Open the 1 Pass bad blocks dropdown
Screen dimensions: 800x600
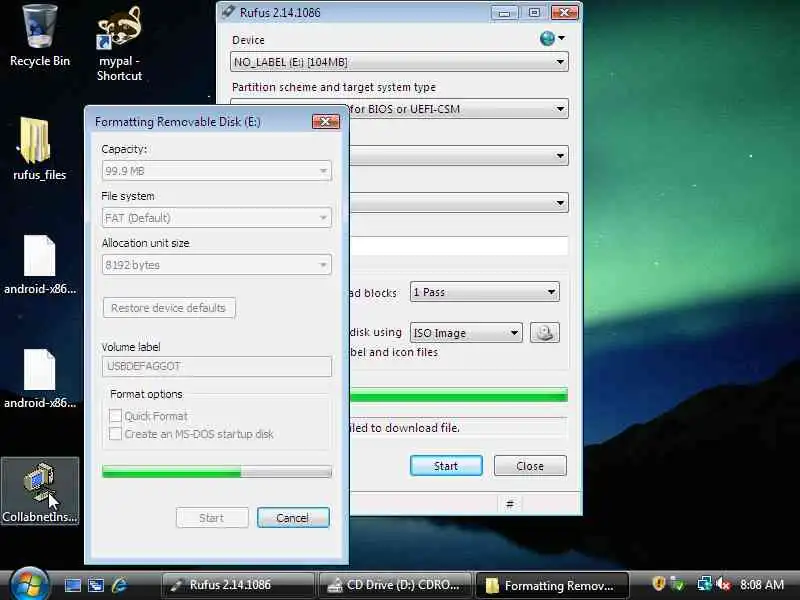coord(484,292)
